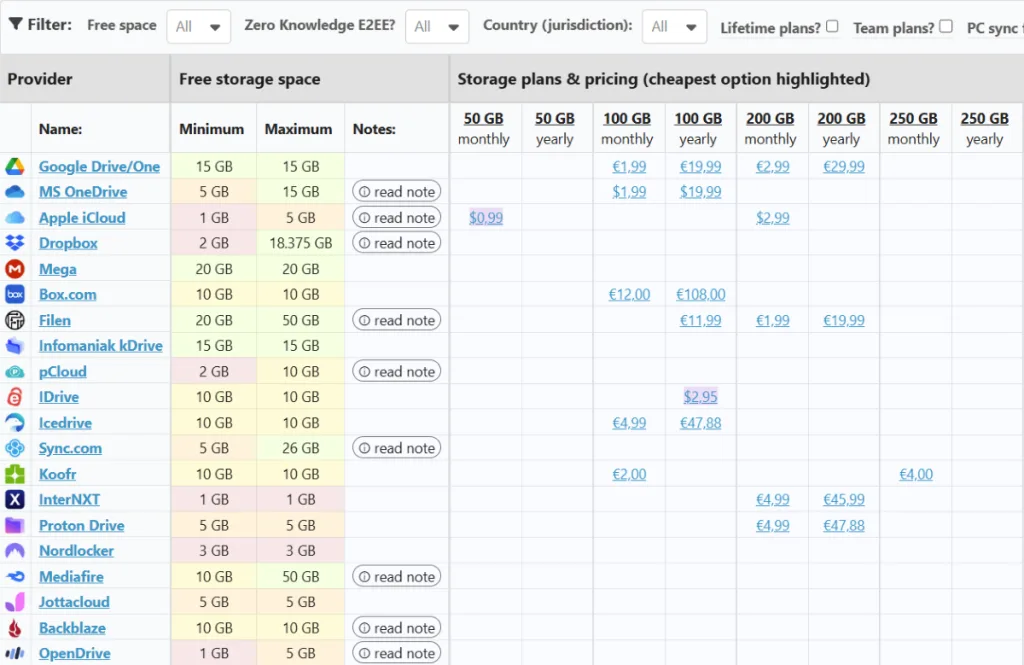Click the Proton Drive folder icon
The height and width of the screenshot is (665, 1024).
pyautogui.click(x=15, y=525)
